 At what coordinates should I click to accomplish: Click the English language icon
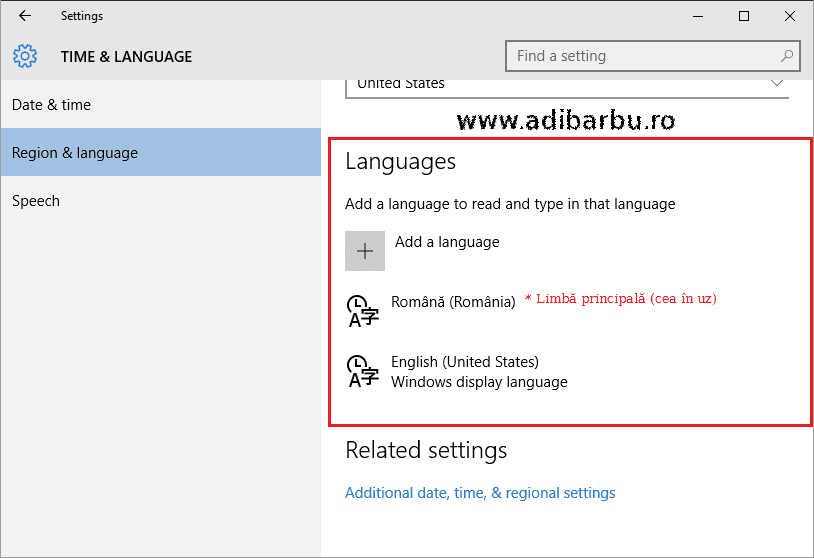[x=362, y=371]
